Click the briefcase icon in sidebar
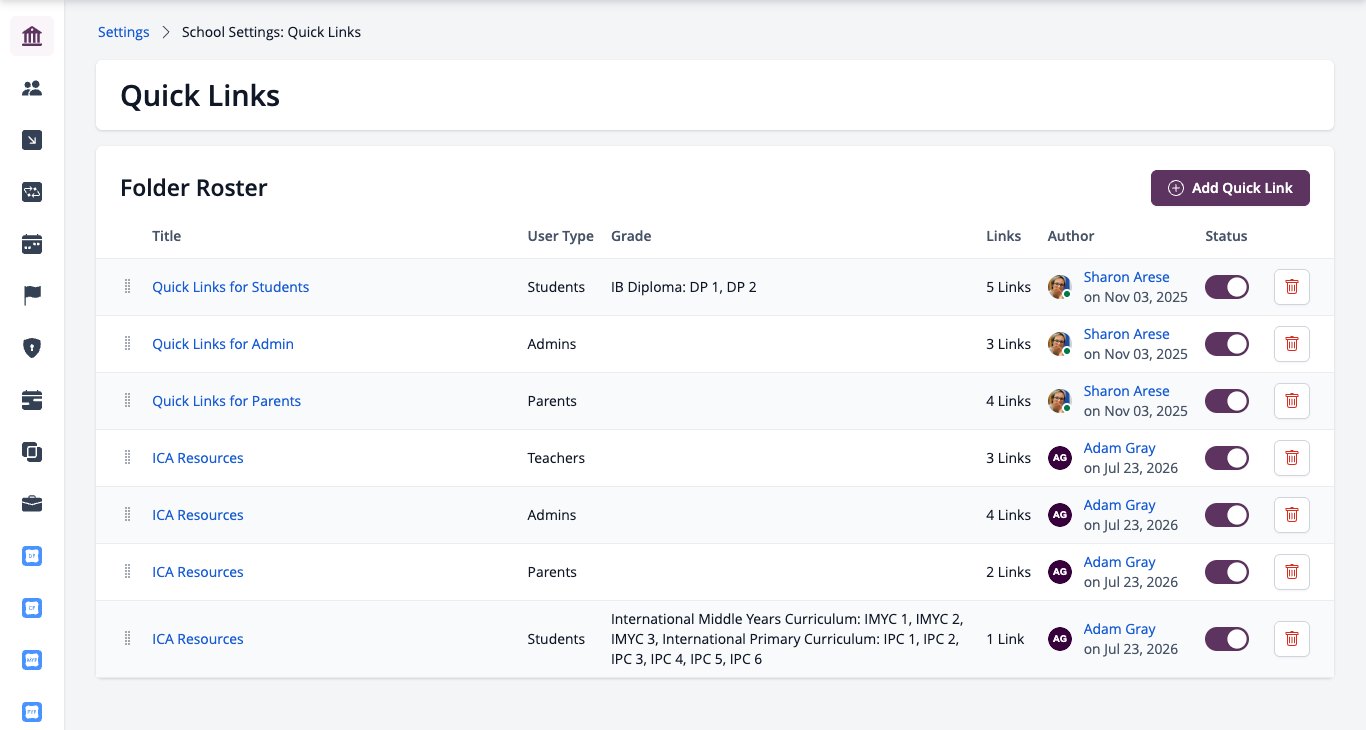 (32, 504)
